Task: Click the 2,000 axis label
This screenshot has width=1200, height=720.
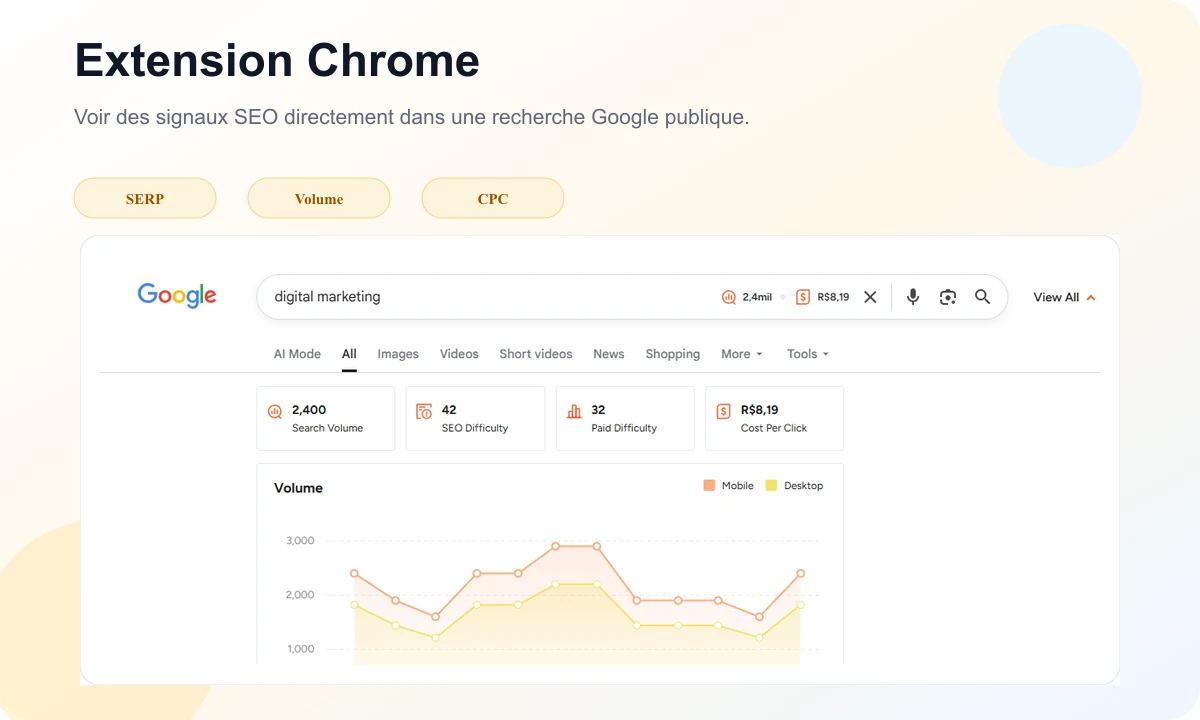Action: tap(300, 595)
